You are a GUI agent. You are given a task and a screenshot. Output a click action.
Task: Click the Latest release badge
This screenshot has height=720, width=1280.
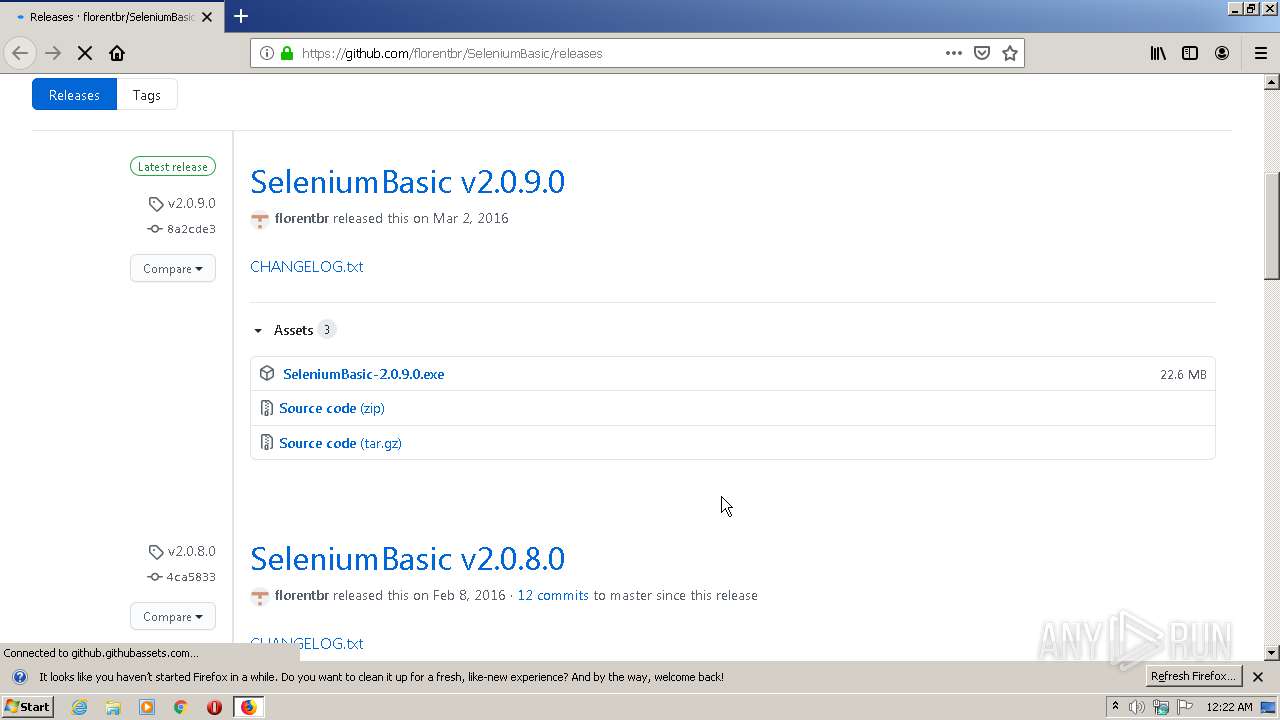(x=173, y=167)
